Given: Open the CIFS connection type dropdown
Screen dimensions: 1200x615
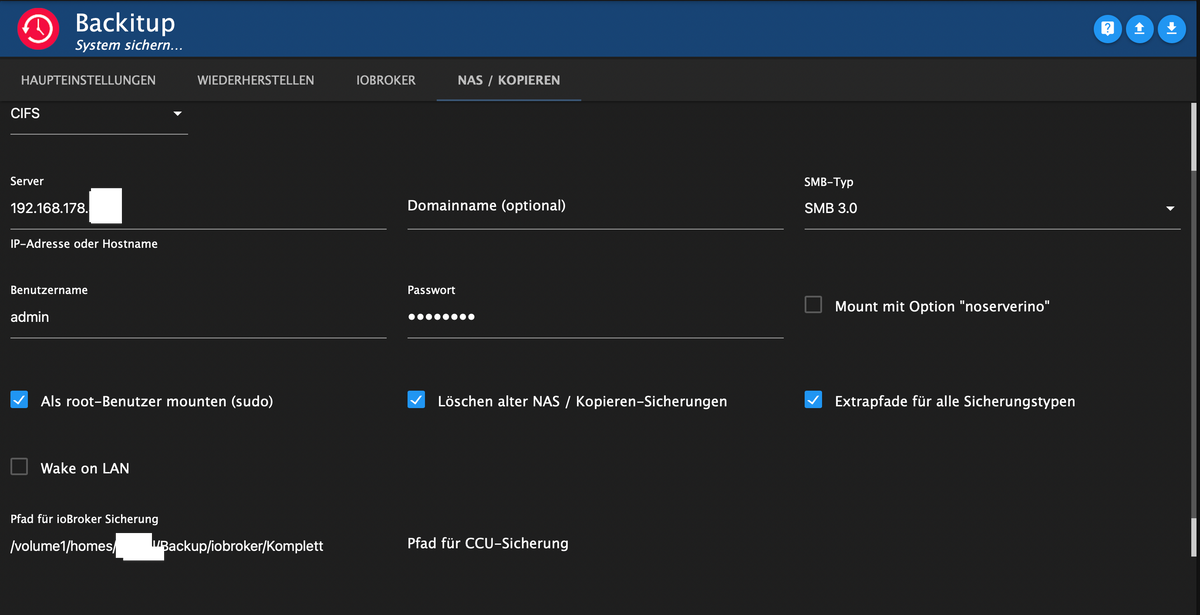Looking at the screenshot, I should (98, 114).
